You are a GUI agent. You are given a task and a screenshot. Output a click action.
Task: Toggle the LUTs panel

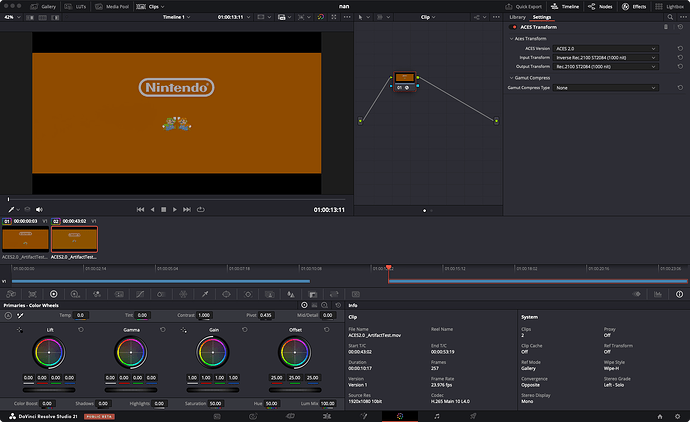tap(76, 7)
